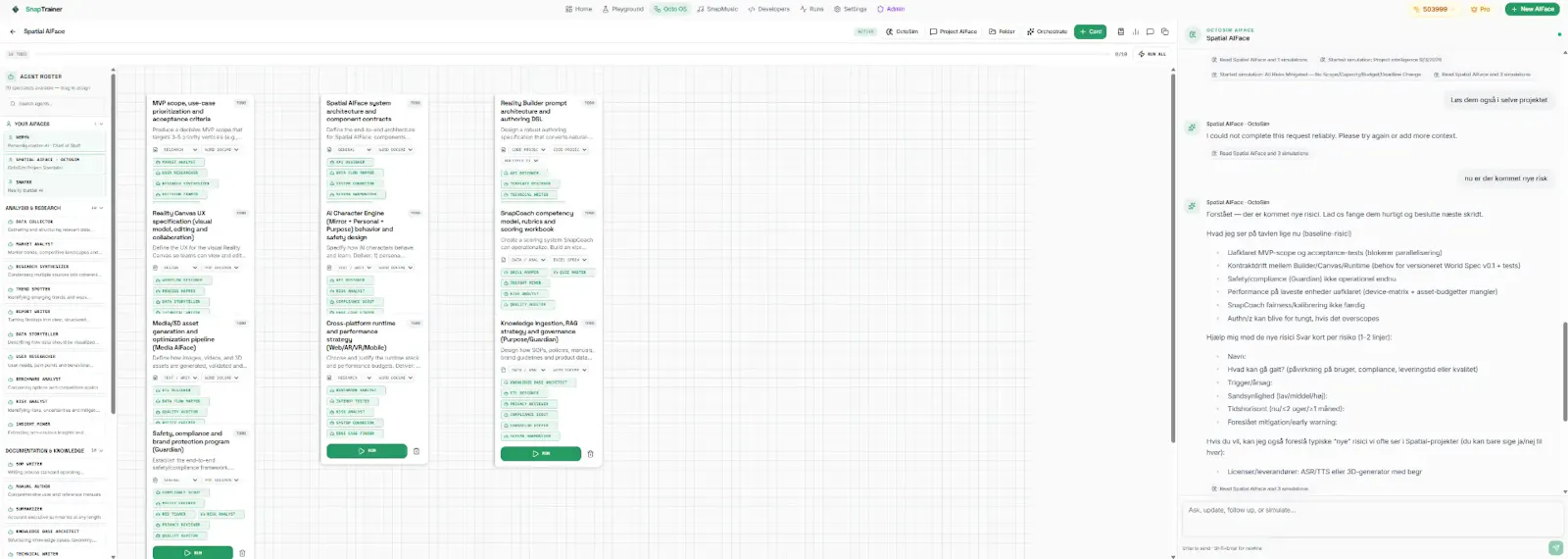Click the send arrow icon in chat
This screenshot has height=559, width=1568.
pos(1555,547)
